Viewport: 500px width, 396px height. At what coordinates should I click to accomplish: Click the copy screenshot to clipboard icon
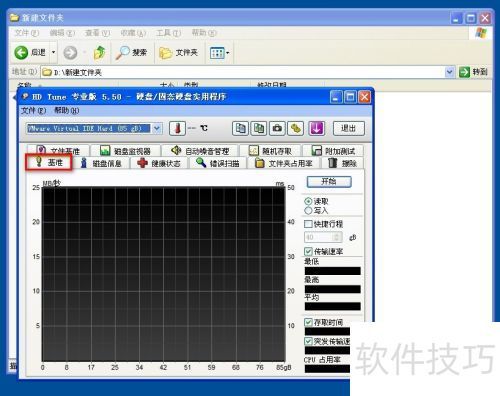[x=259, y=128]
